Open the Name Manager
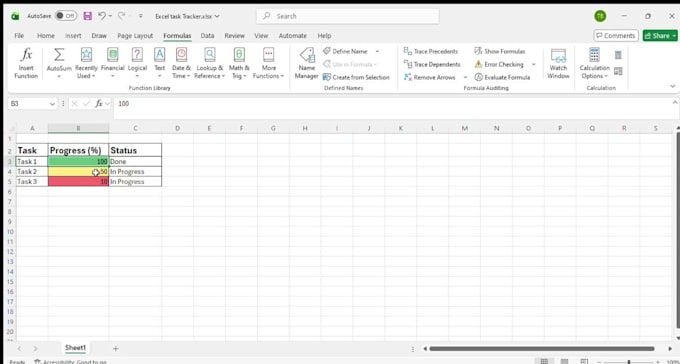The image size is (680, 364). pyautogui.click(x=307, y=63)
